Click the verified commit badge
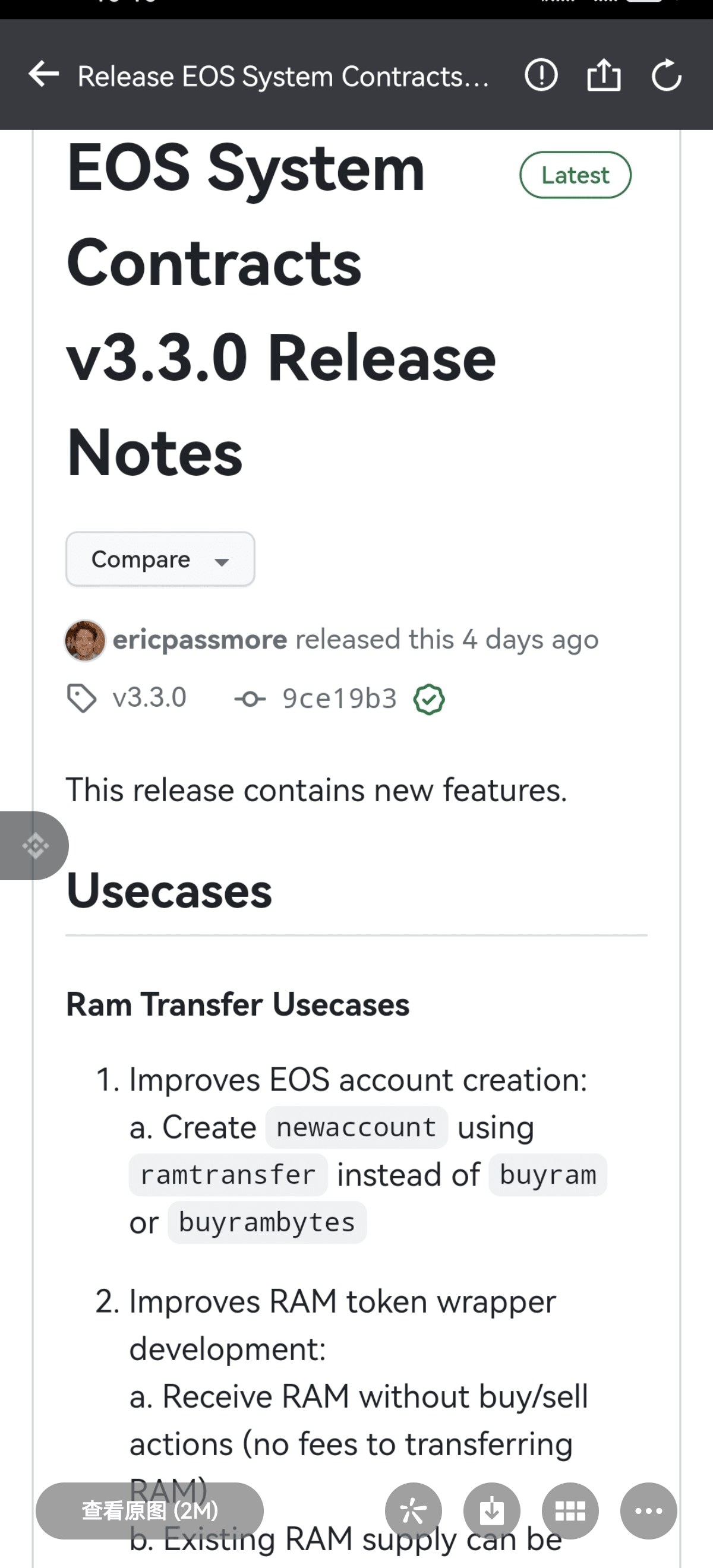Screen dimensions: 713x1568 coord(428,700)
